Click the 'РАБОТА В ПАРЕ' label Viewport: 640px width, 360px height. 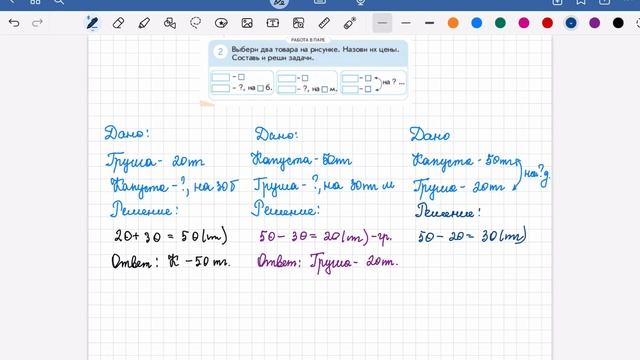(x=308, y=40)
